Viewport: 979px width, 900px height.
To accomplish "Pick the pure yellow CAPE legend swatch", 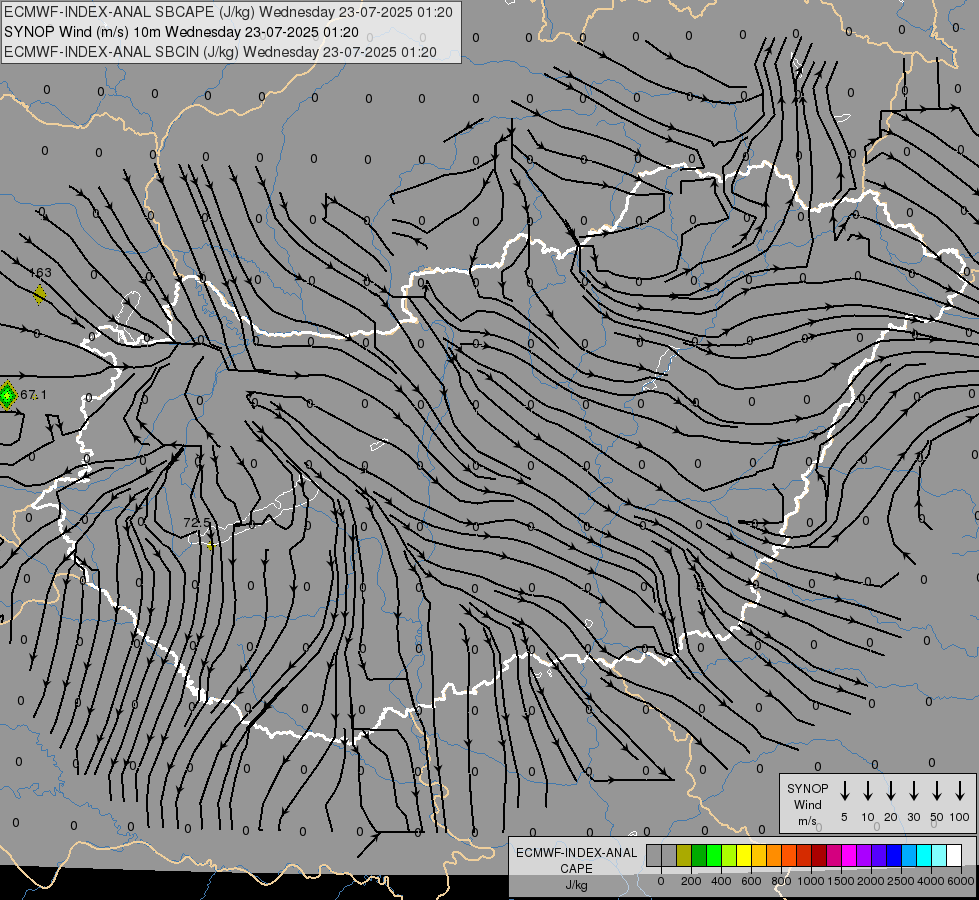I will (744, 855).
